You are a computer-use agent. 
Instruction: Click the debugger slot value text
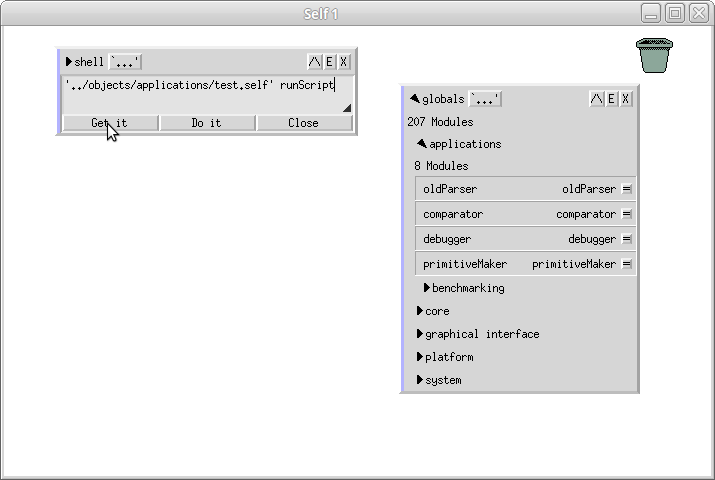pyautogui.click(x=592, y=239)
